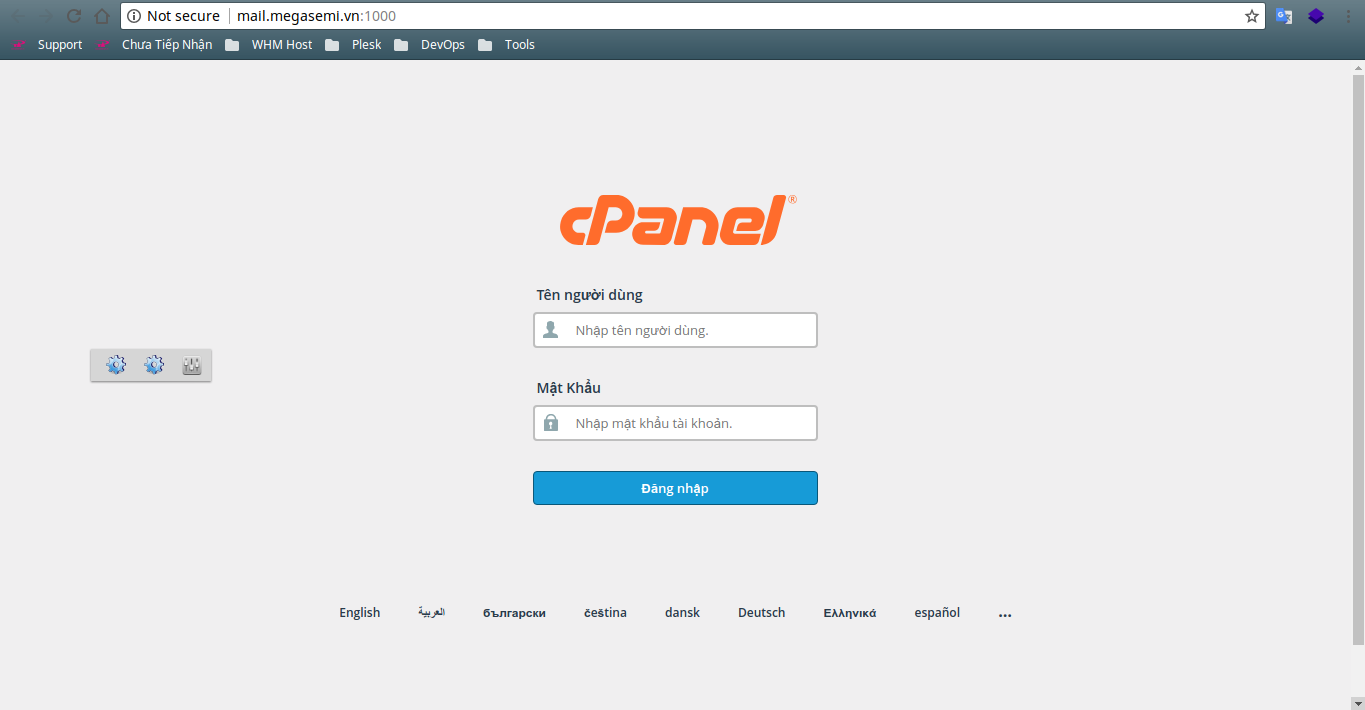
Task: Expand the Tools bookmark folder
Action: pos(506,44)
